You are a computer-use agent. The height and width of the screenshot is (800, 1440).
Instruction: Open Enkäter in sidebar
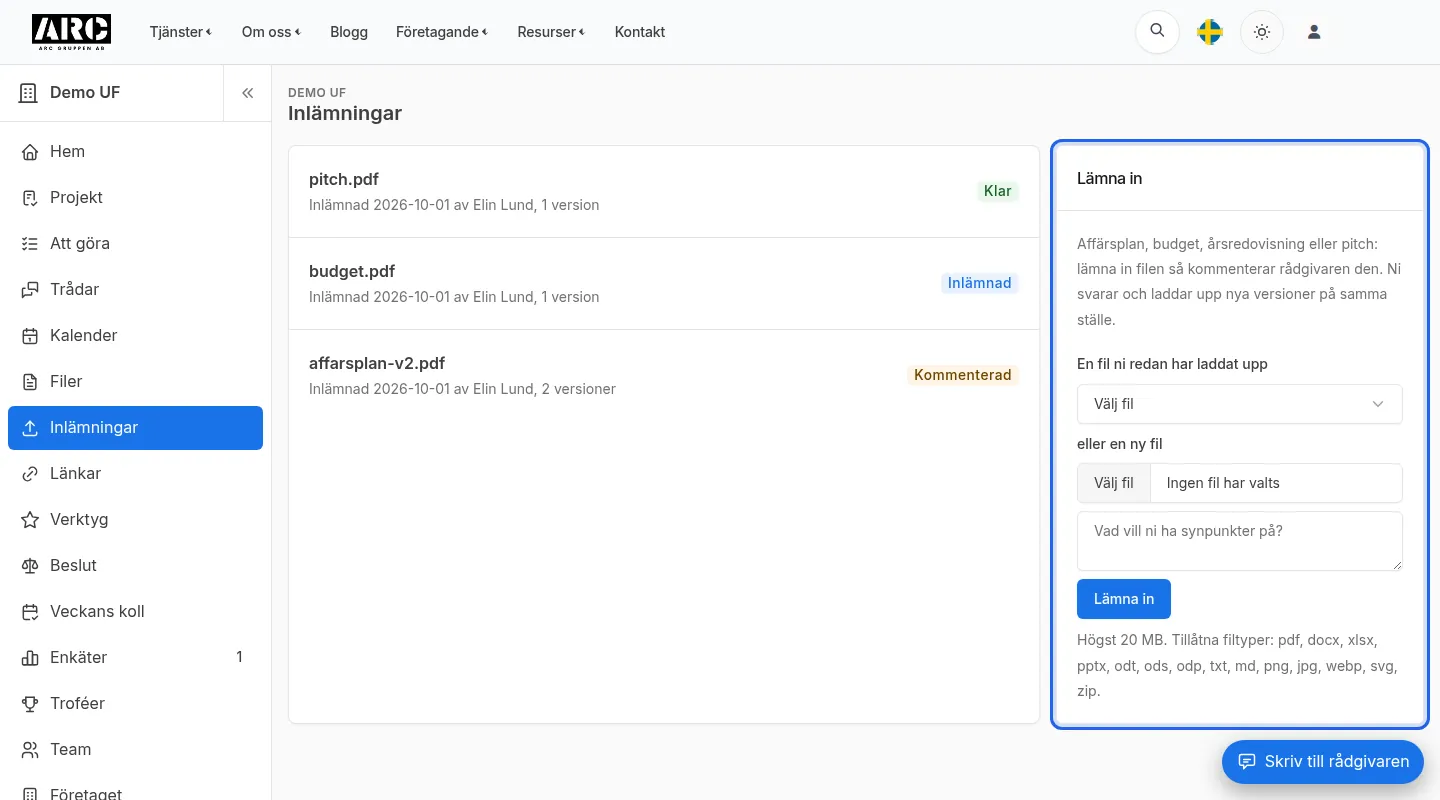point(135,658)
